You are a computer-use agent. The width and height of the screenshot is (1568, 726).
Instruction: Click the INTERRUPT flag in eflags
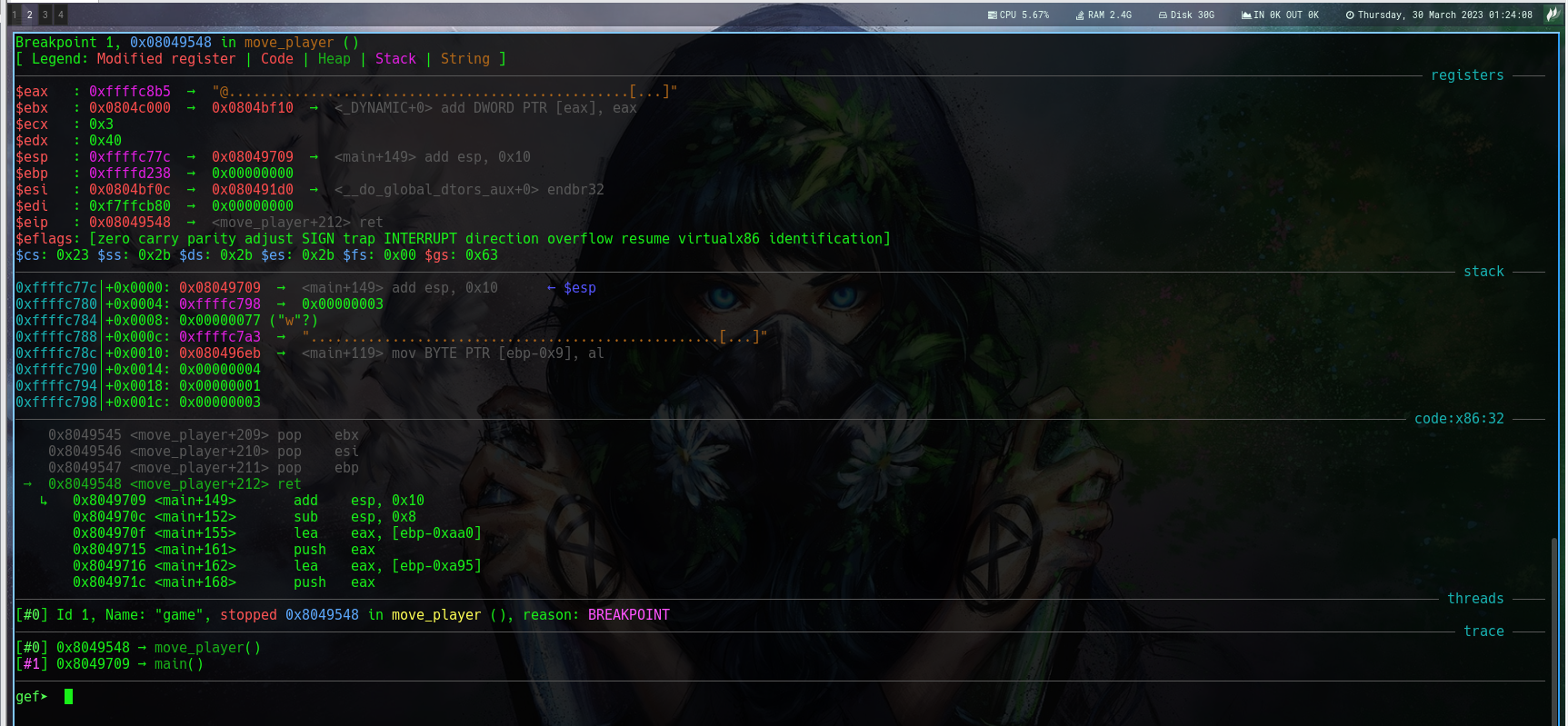[421, 238]
